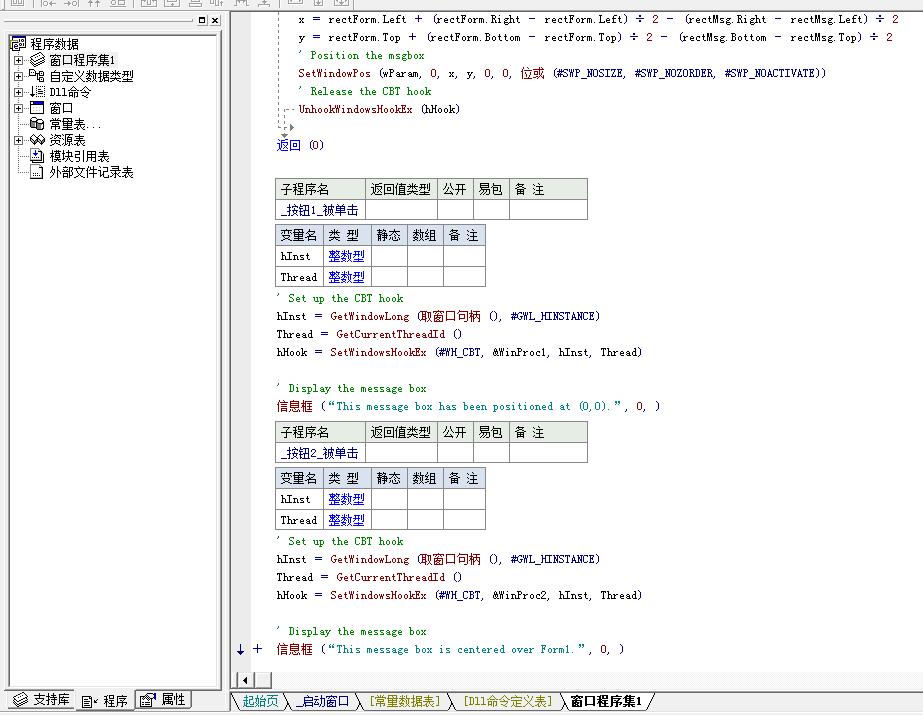This screenshot has width=923, height=715.
Task: Click the 返回值类型 cell of _按钮1_被单击
Action: 401,209
